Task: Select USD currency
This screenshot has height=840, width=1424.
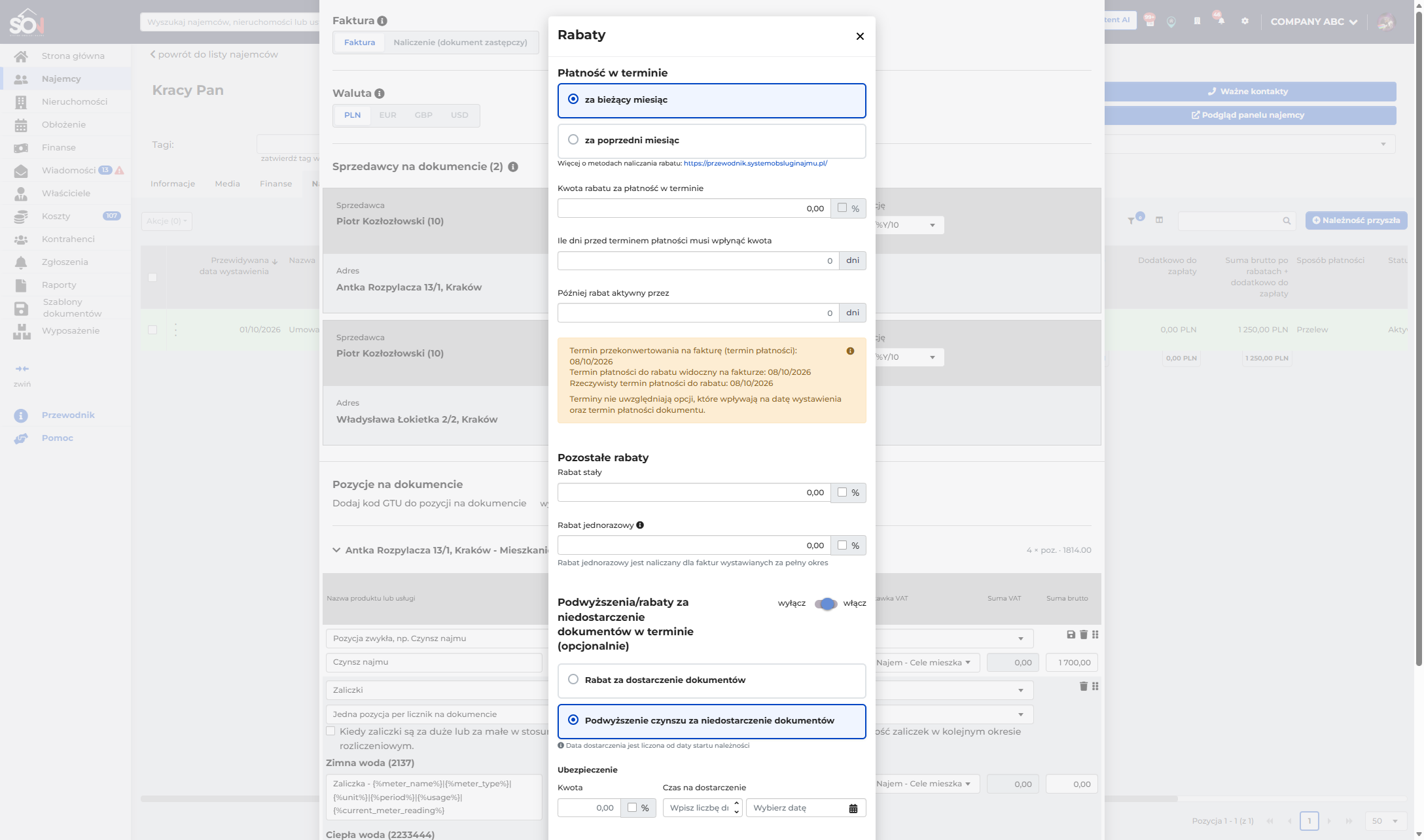Action: [459, 115]
